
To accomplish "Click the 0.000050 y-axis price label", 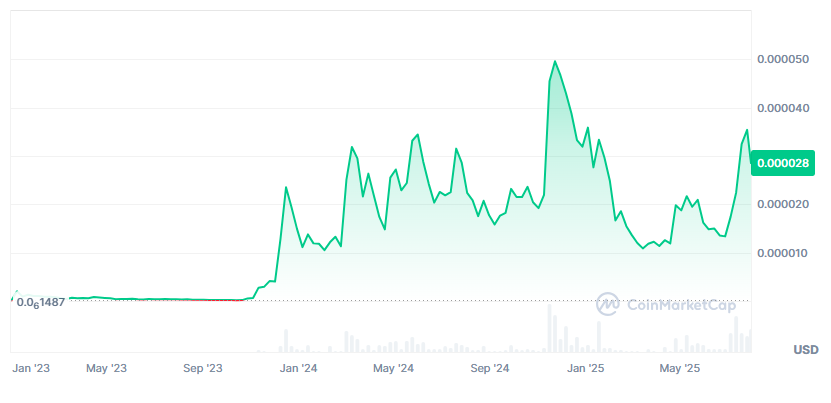I will point(783,60).
